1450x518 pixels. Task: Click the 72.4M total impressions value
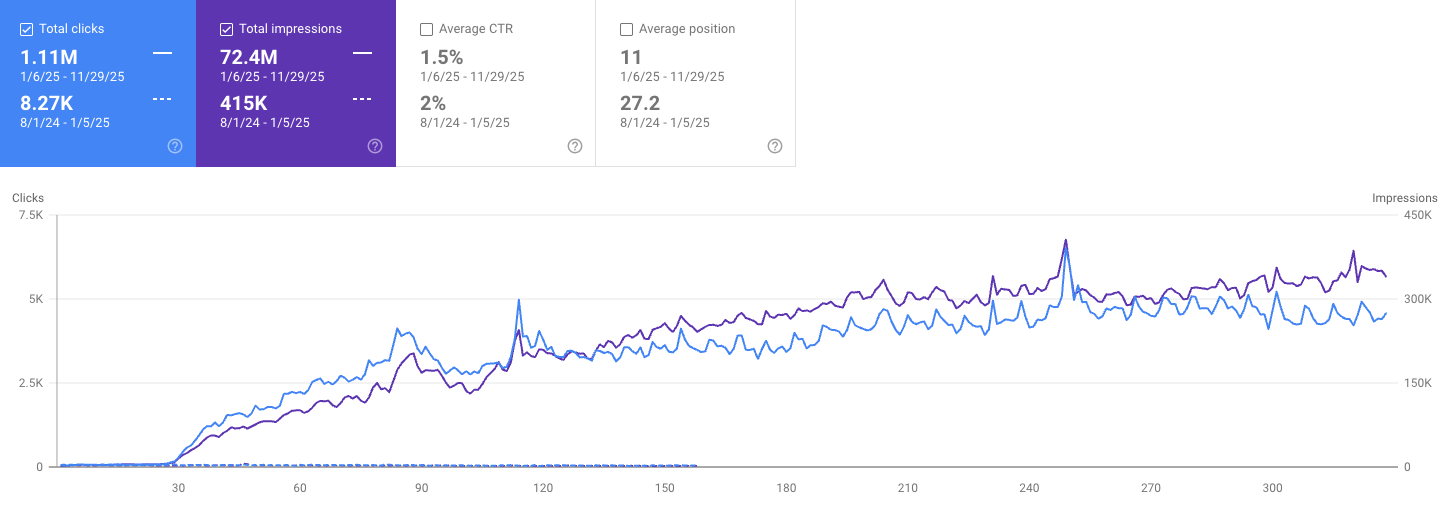(x=249, y=57)
